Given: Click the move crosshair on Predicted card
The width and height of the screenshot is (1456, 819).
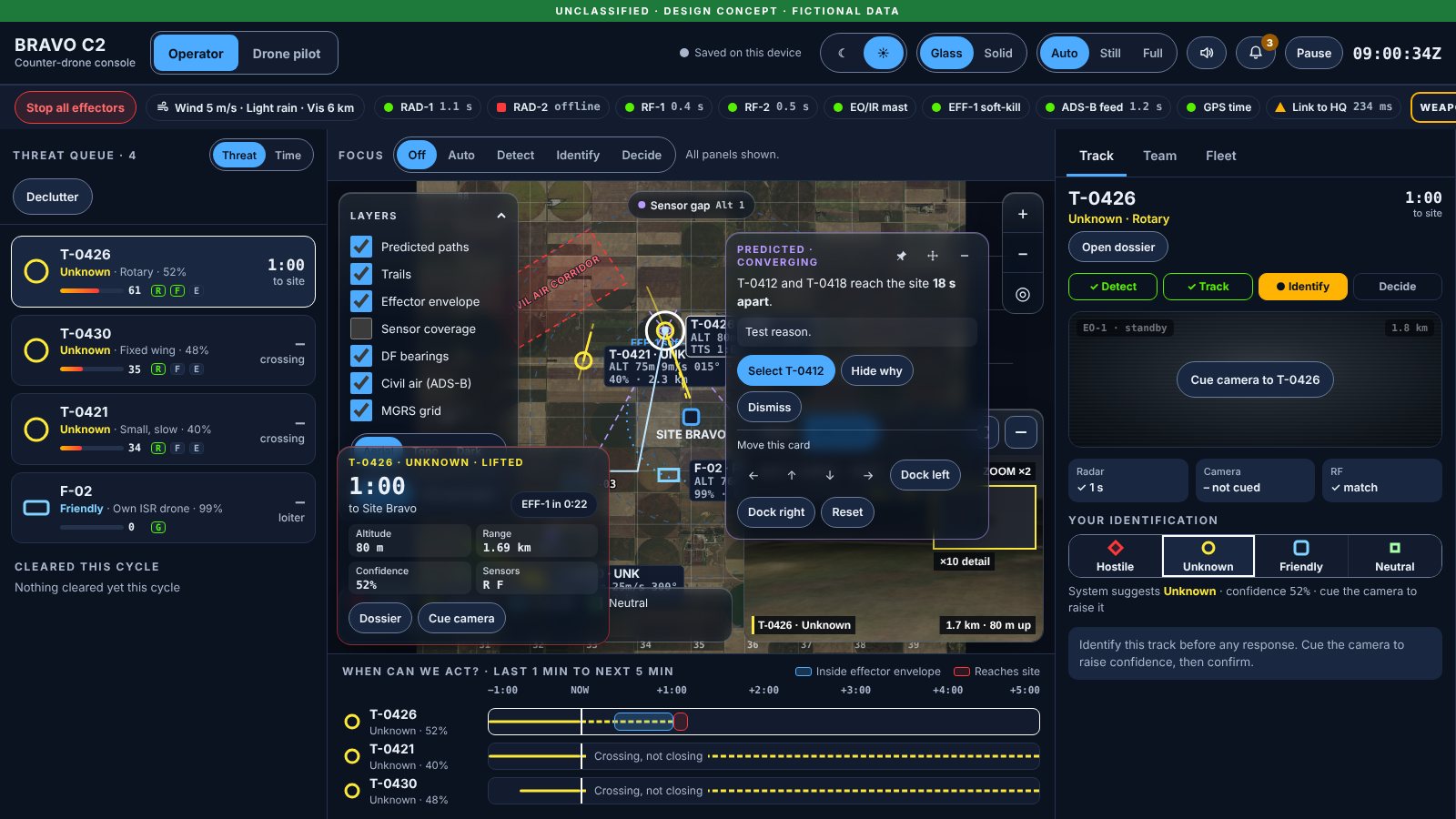Looking at the screenshot, I should 933,256.
